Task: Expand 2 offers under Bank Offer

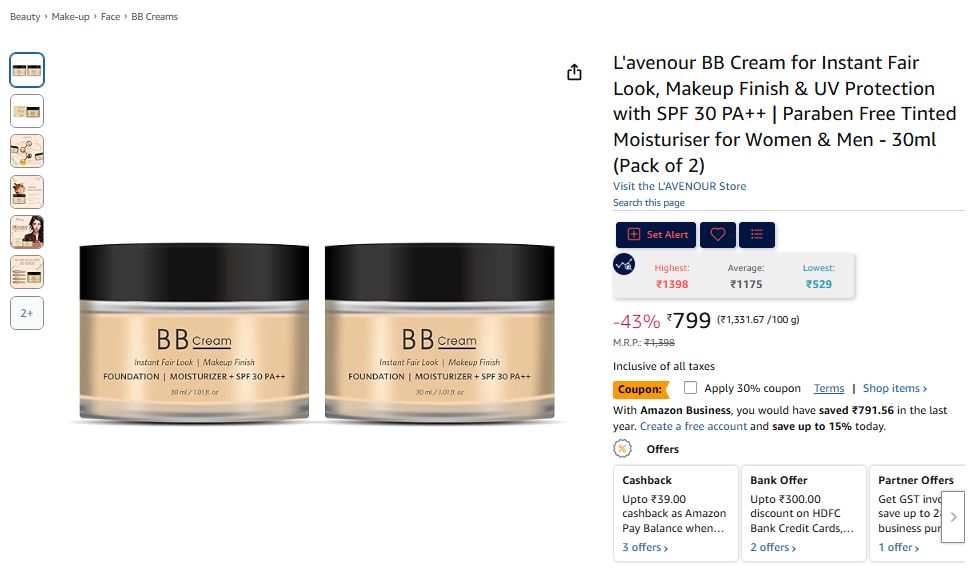Action: tap(773, 547)
